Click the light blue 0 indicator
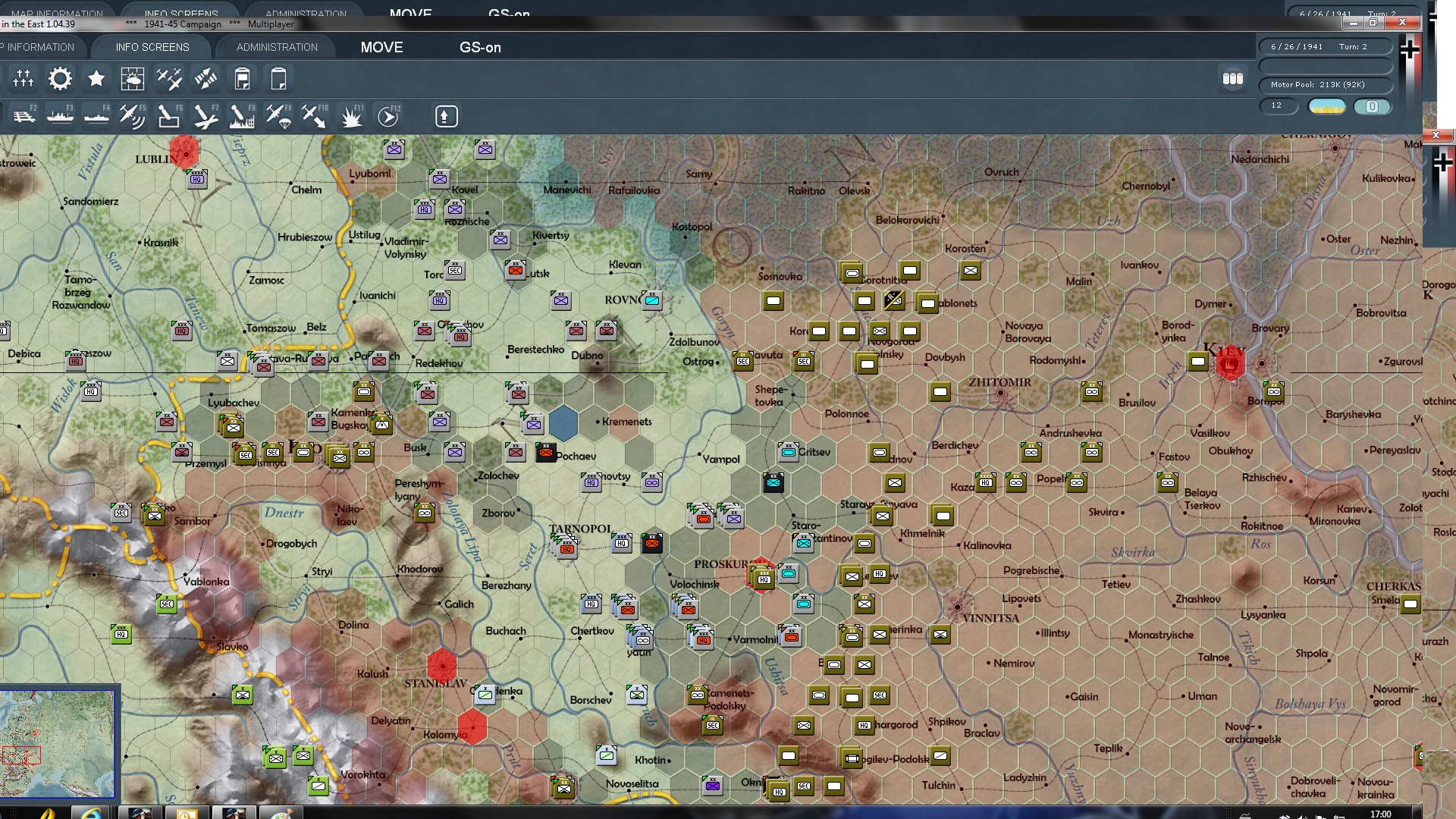 click(x=1372, y=106)
